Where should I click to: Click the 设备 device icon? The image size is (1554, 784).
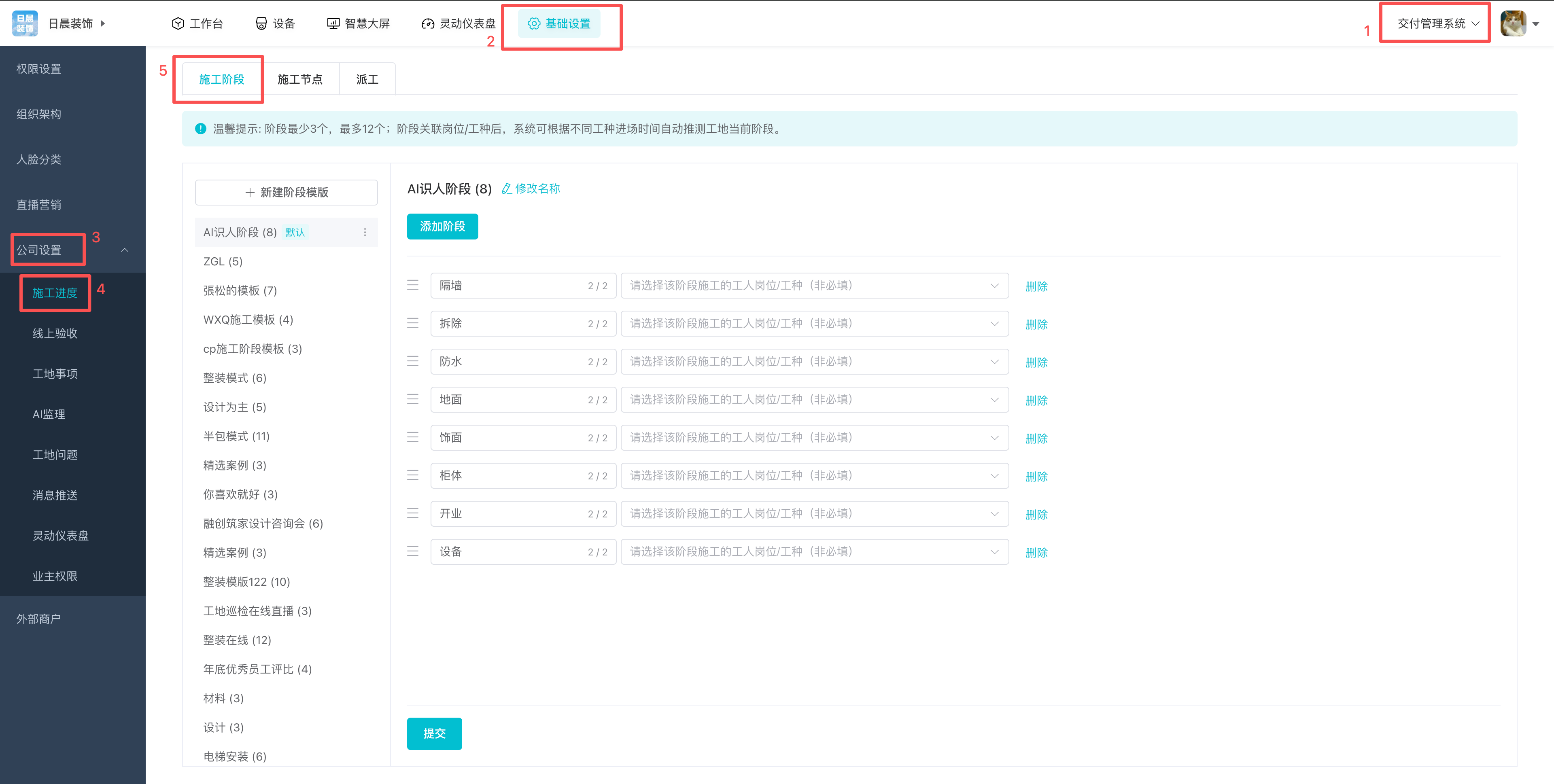[261, 23]
